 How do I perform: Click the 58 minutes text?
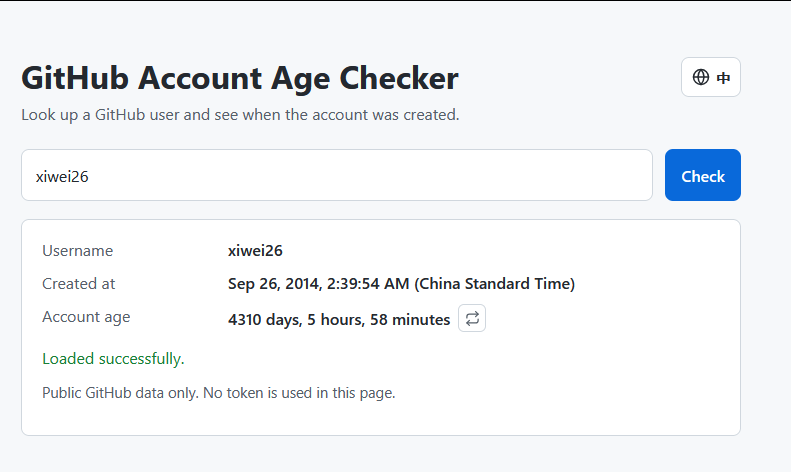410,320
